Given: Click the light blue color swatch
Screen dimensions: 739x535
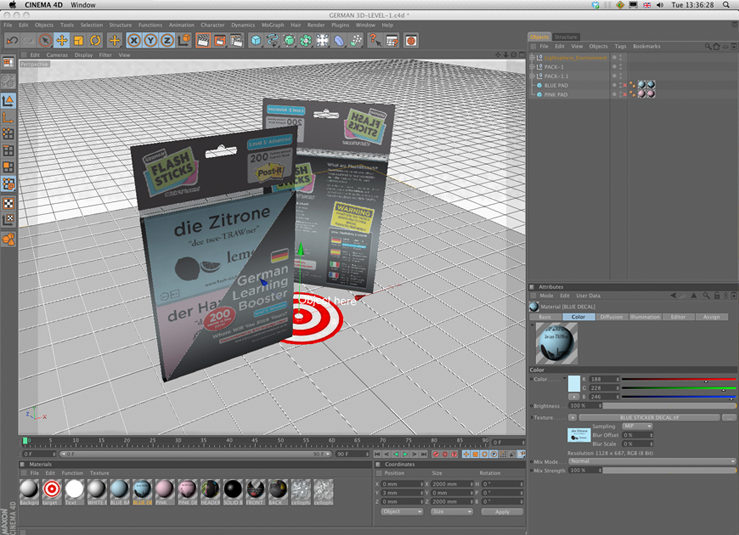Looking at the screenshot, I should coord(574,384).
